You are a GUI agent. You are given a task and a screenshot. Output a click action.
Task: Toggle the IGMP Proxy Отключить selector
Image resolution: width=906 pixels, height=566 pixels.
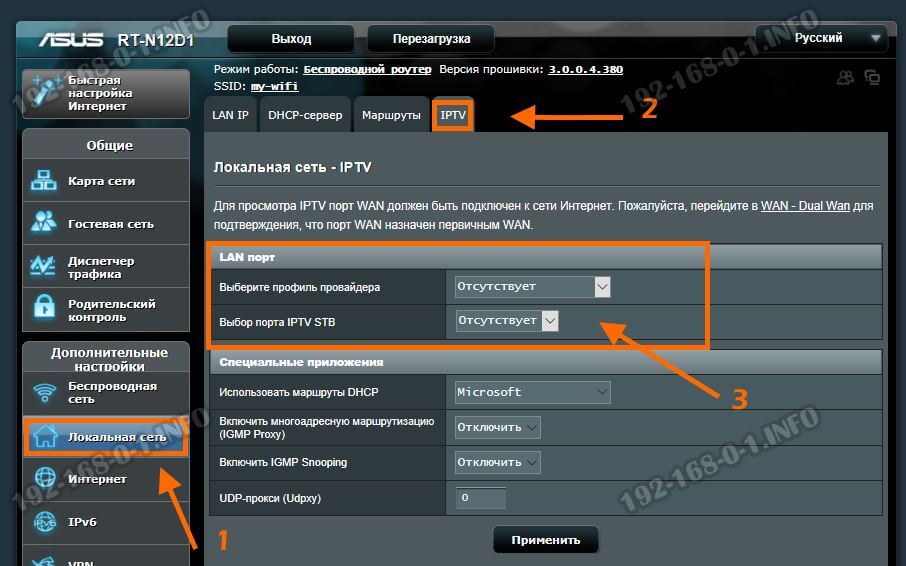click(x=497, y=427)
